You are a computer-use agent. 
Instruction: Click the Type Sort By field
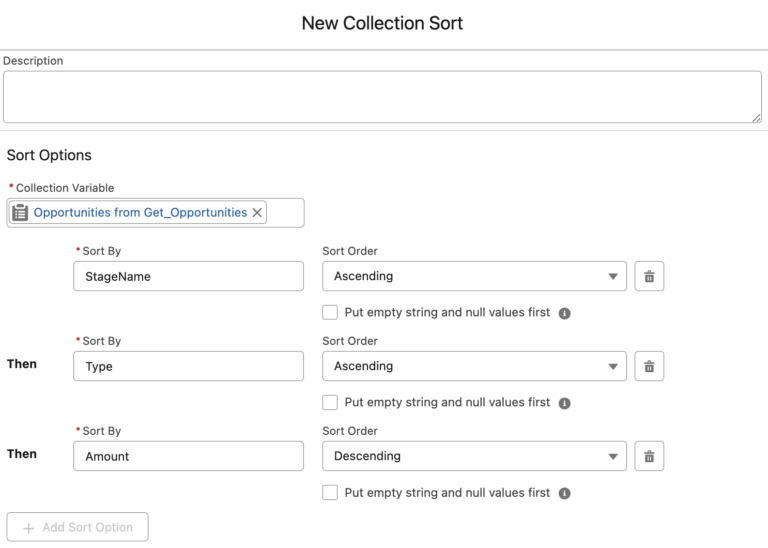coord(188,366)
